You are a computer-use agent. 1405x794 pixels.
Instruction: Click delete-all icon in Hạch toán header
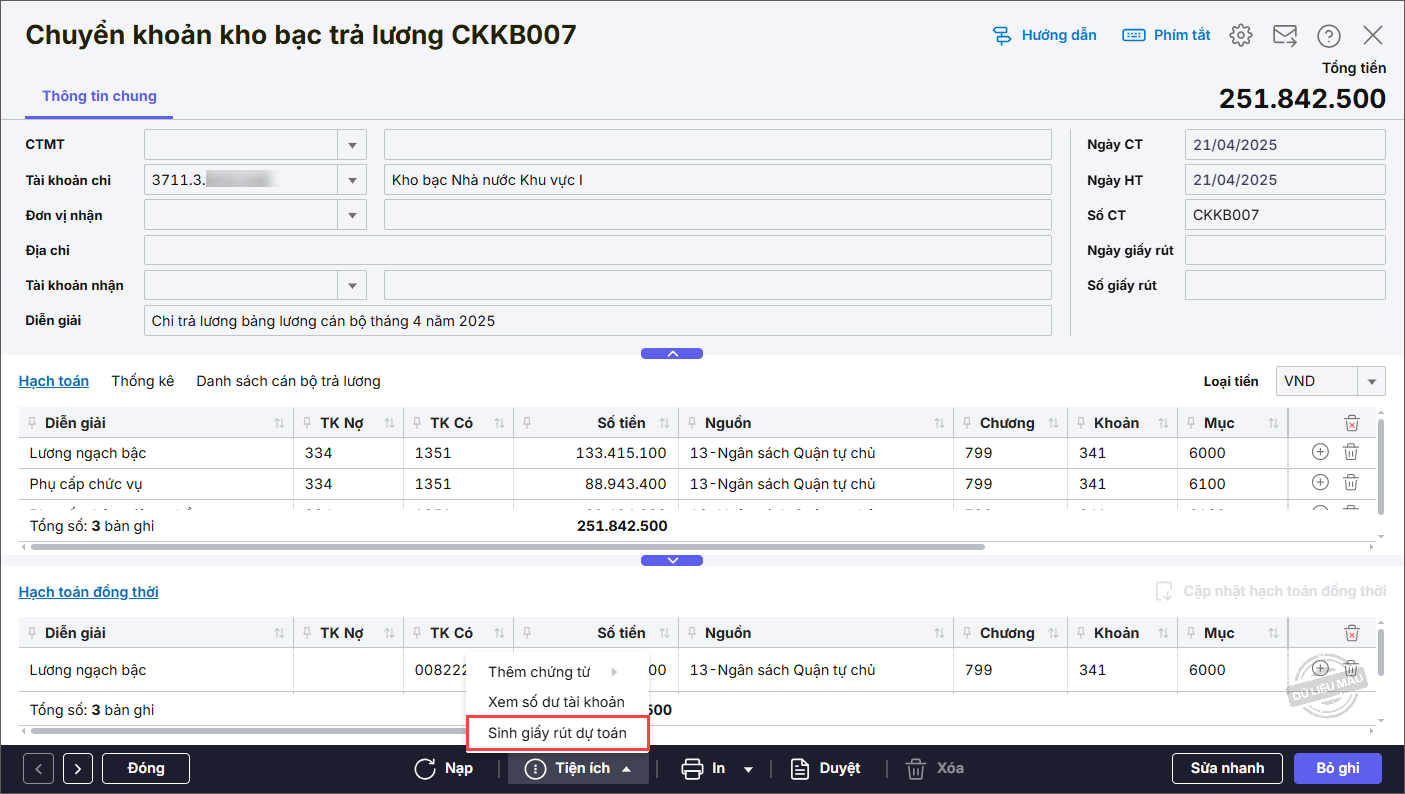point(1351,423)
